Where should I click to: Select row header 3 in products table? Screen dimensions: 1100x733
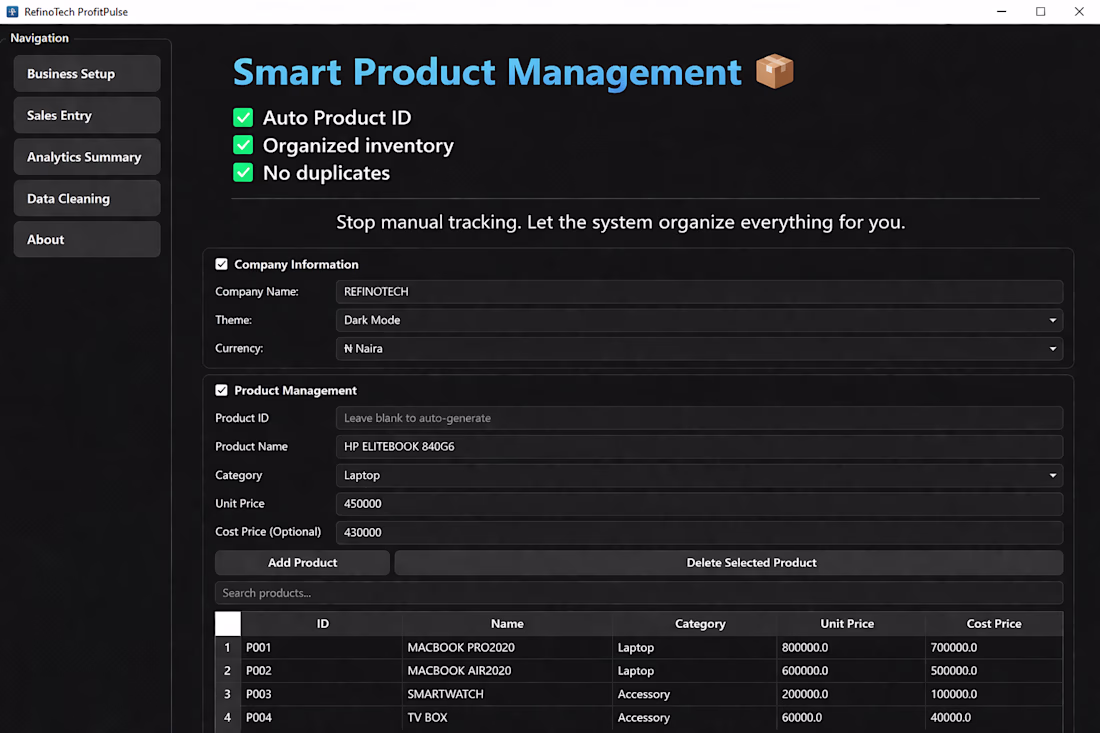(x=227, y=694)
